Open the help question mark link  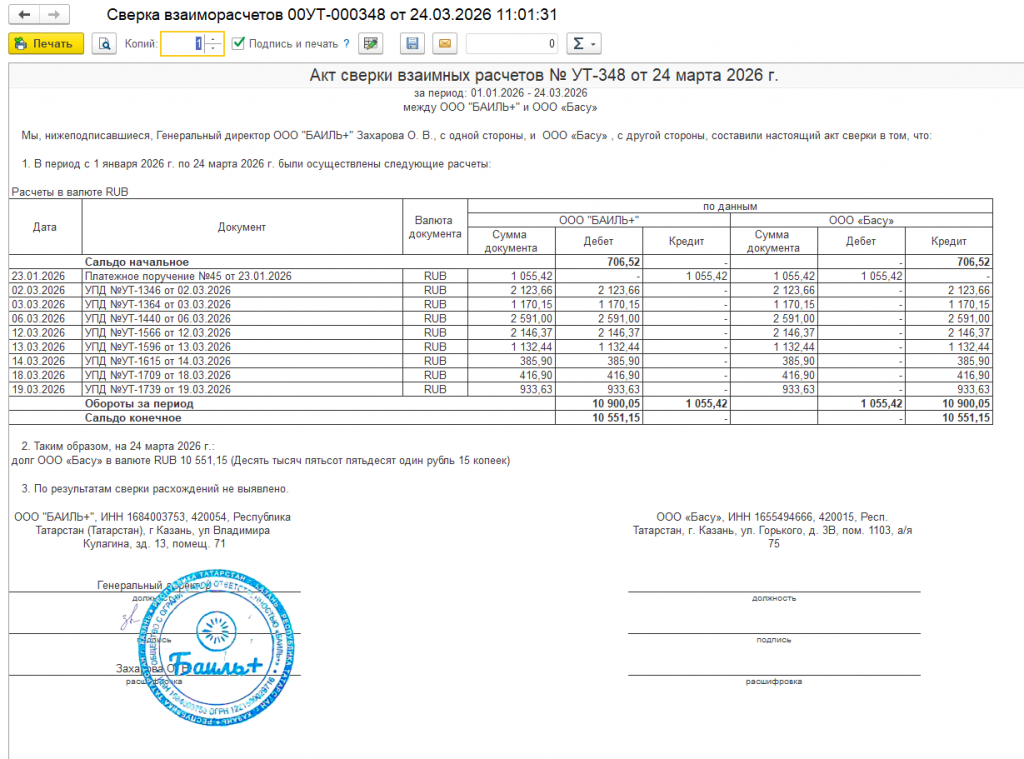(x=346, y=44)
